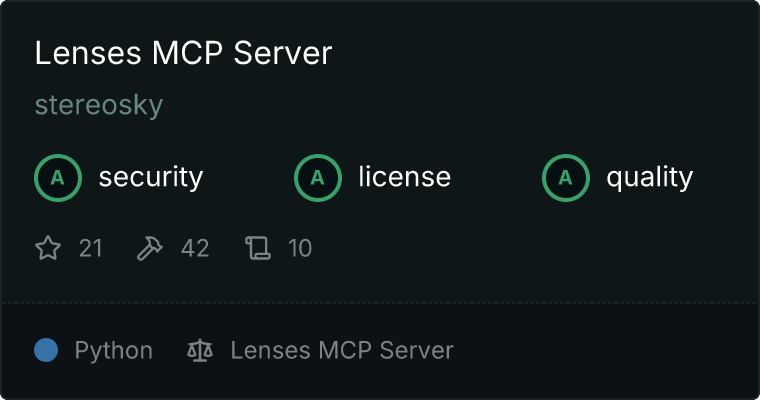Click the dashed divider above the footer
Image resolution: width=760 pixels, height=400 pixels.
point(380,303)
